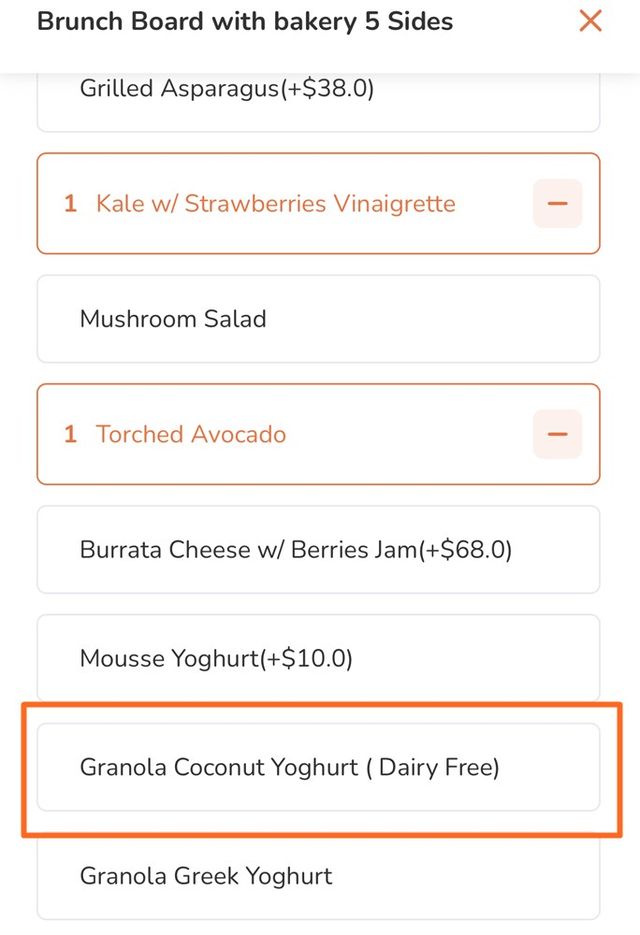This screenshot has height=935, width=640.
Task: Tap the Kale w/ Strawberries Vinaigrette label
Action: [276, 203]
